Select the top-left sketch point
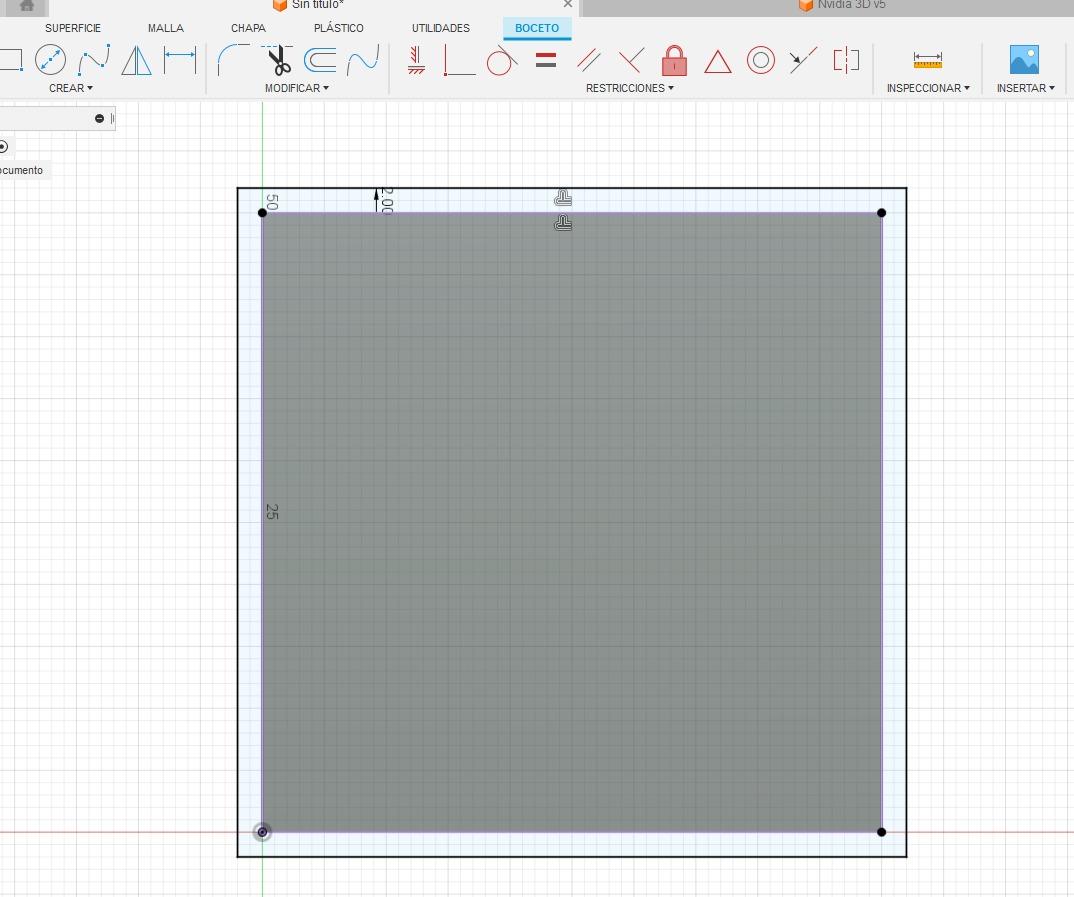The height and width of the screenshot is (897, 1074). [262, 213]
